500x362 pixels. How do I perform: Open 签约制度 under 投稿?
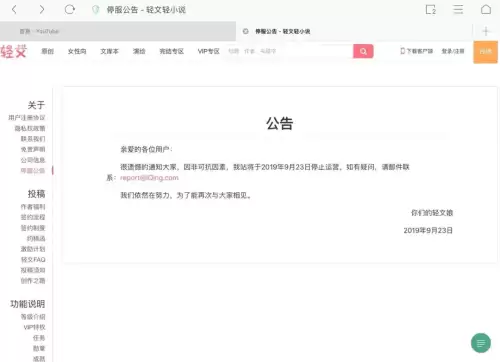[x=33, y=228]
